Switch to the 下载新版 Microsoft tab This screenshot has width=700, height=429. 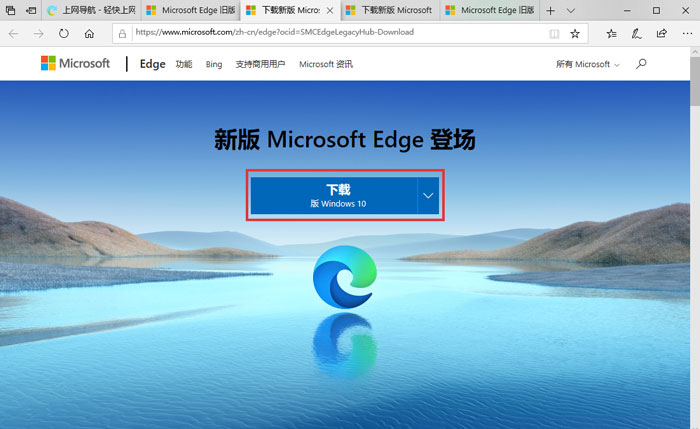tap(390, 10)
